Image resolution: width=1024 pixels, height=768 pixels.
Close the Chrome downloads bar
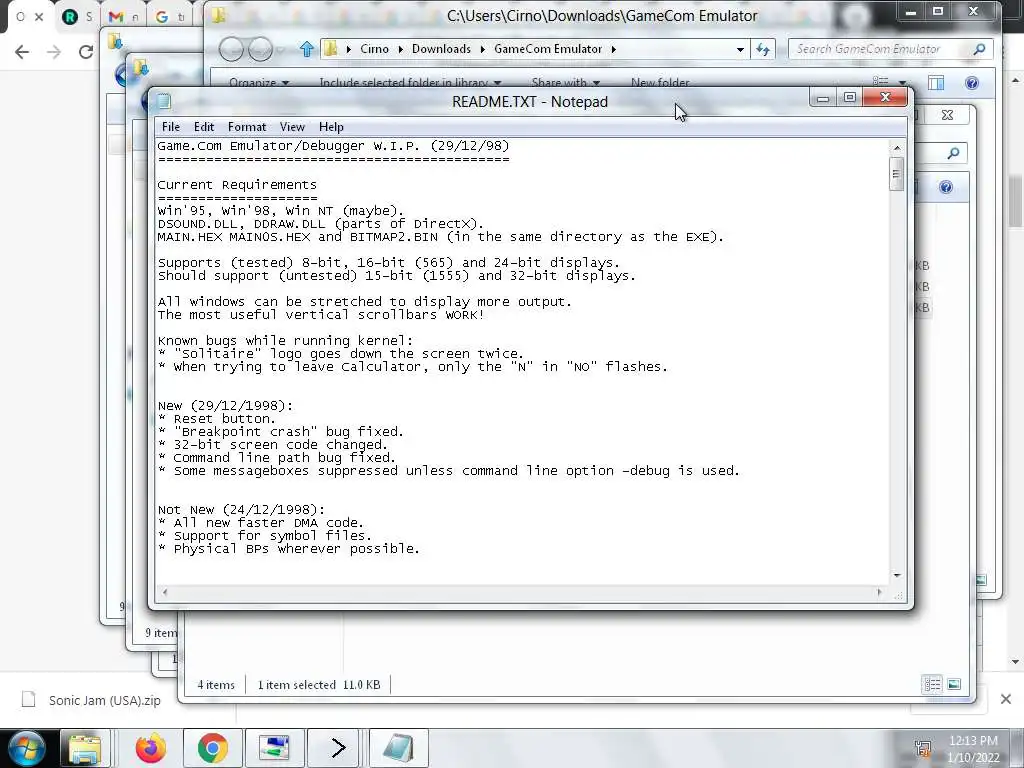coord(1006,699)
